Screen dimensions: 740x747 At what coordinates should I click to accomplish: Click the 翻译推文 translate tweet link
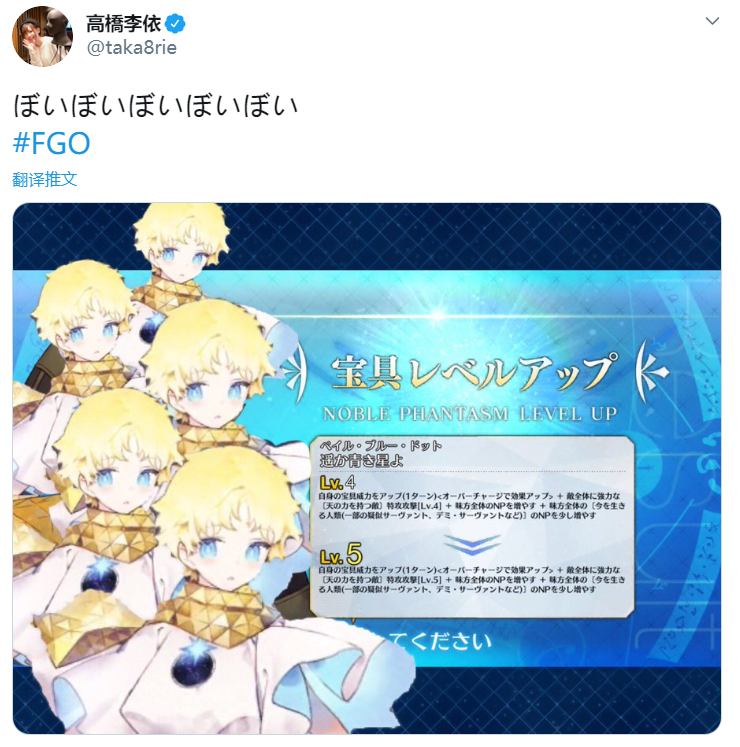click(45, 179)
